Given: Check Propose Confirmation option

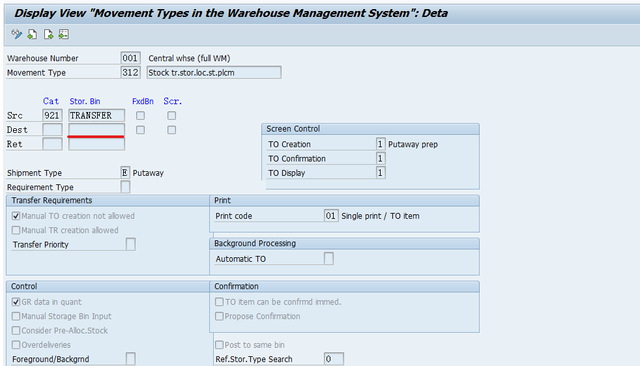Looking at the screenshot, I should (x=219, y=316).
